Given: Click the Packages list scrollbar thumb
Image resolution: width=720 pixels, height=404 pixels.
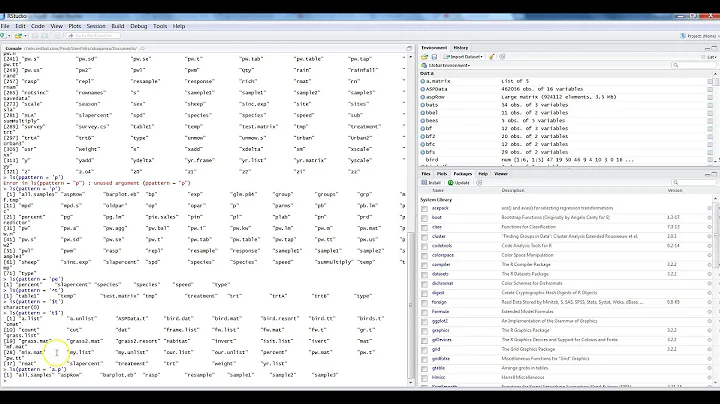Looking at the screenshot, I should coord(717,233).
